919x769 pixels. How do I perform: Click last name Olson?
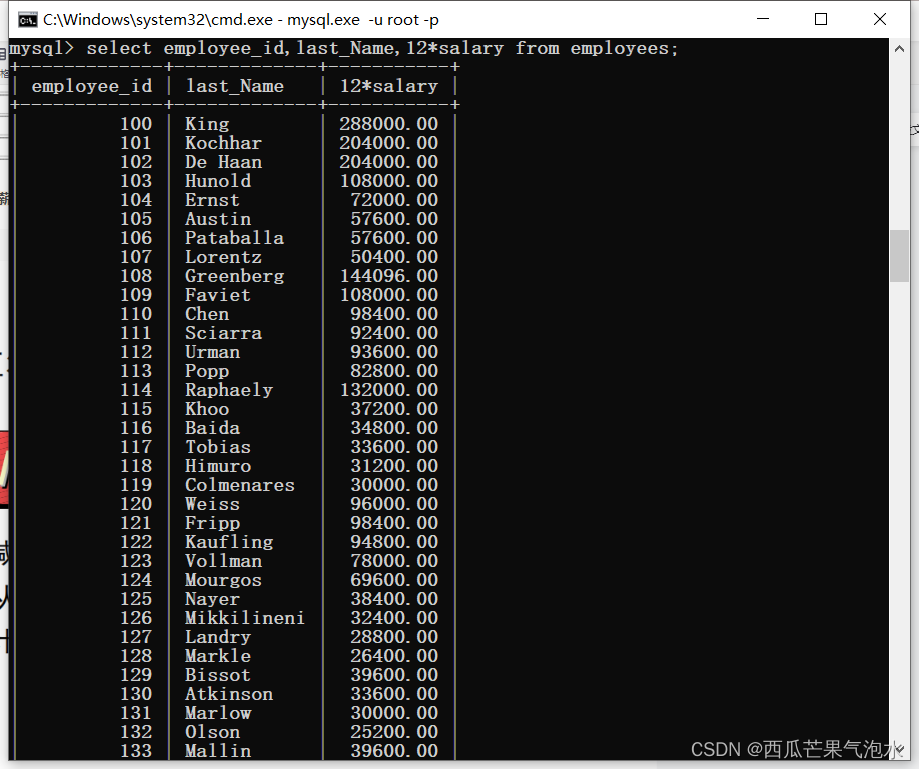click(212, 732)
